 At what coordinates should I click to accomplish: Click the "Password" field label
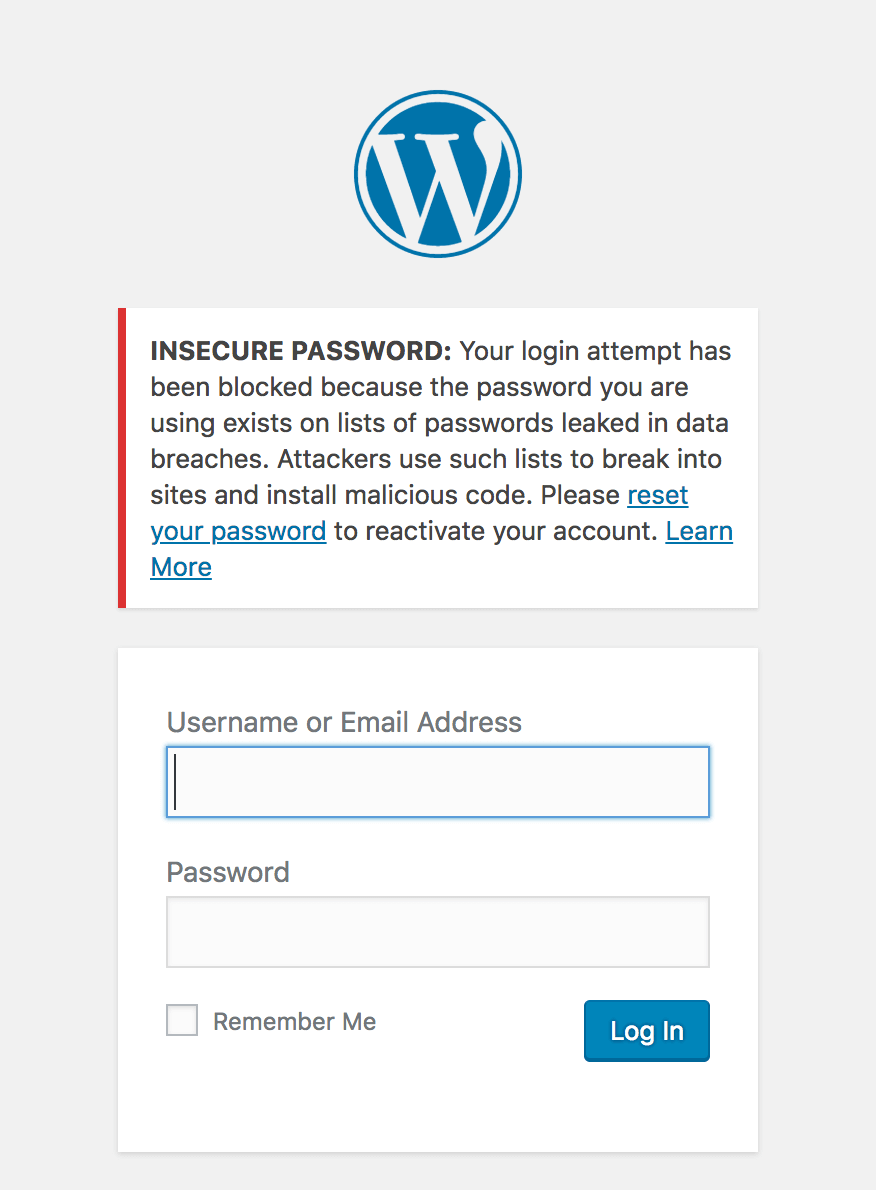228,872
